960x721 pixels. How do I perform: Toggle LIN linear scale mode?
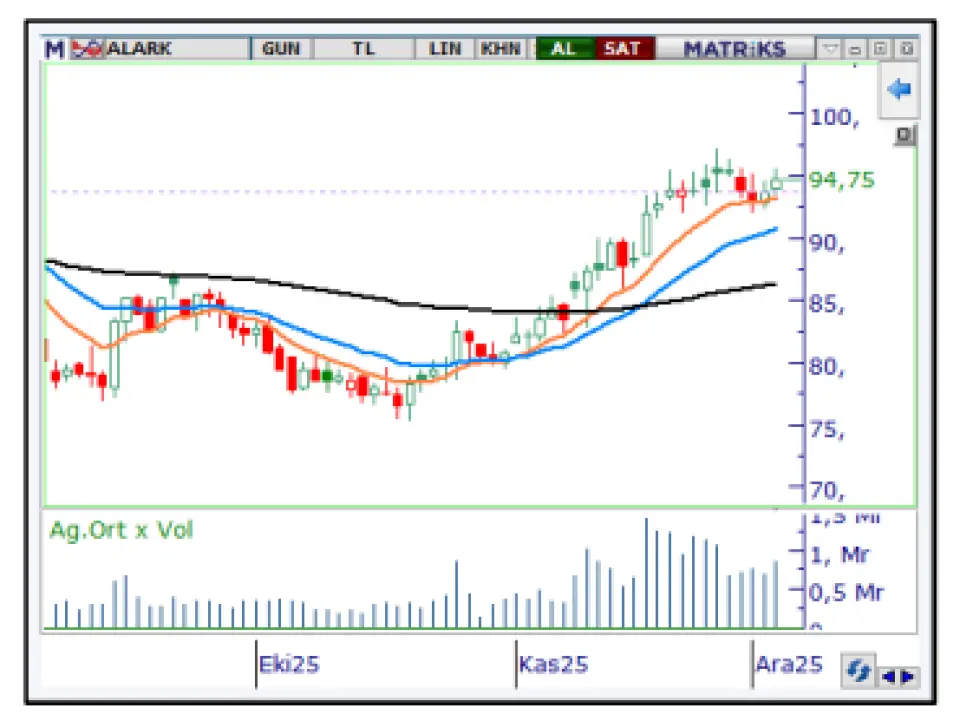(x=445, y=48)
